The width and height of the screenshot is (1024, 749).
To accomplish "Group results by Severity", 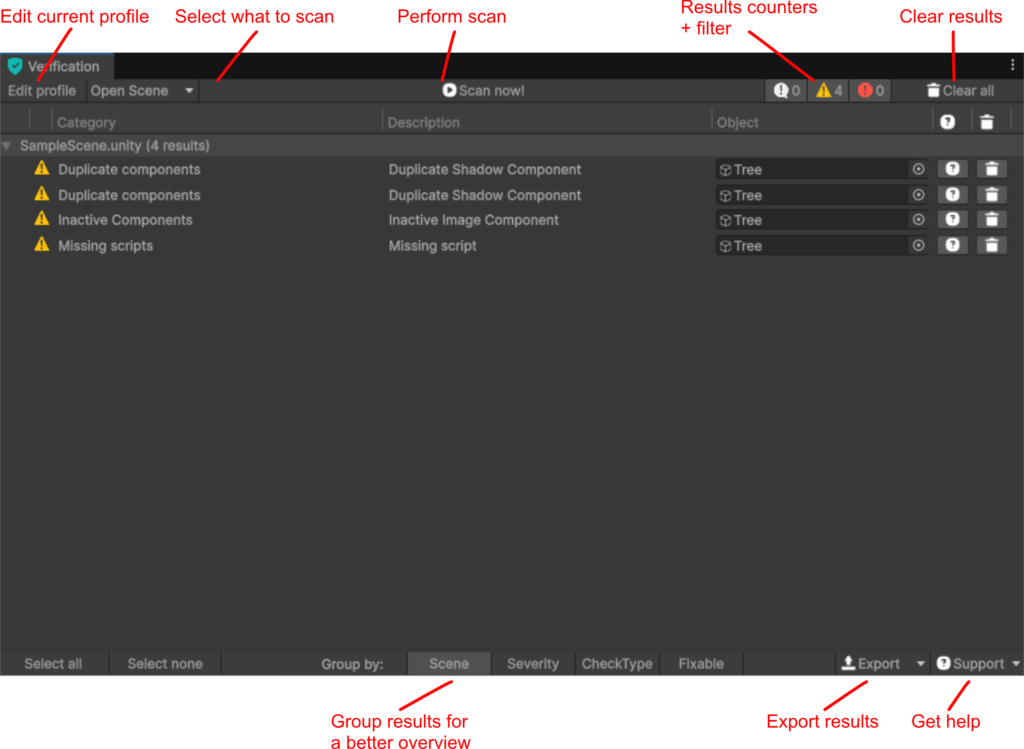I will point(532,664).
